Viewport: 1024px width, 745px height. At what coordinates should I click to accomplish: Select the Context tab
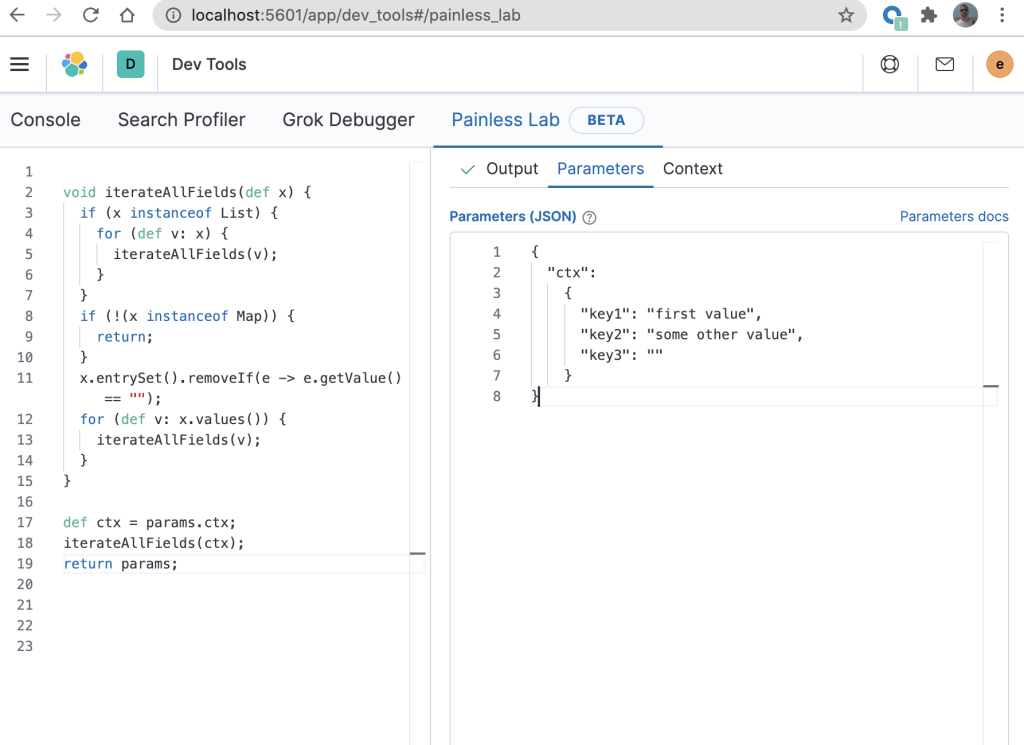(x=692, y=169)
